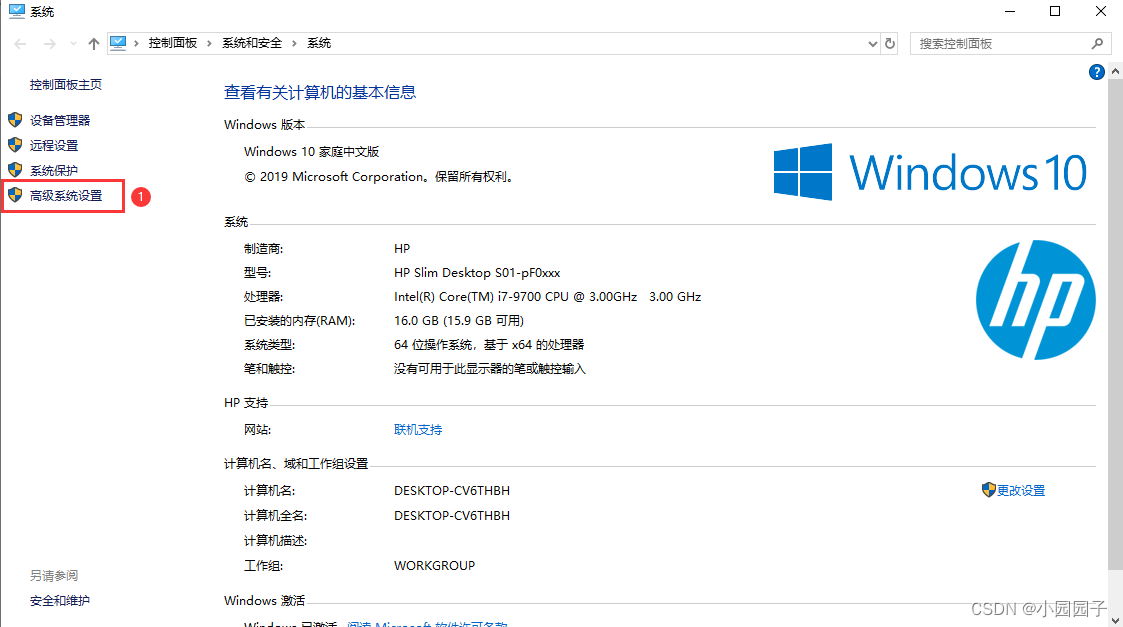Refresh the address bar
Viewport: 1123px width, 627px height.
pos(890,44)
